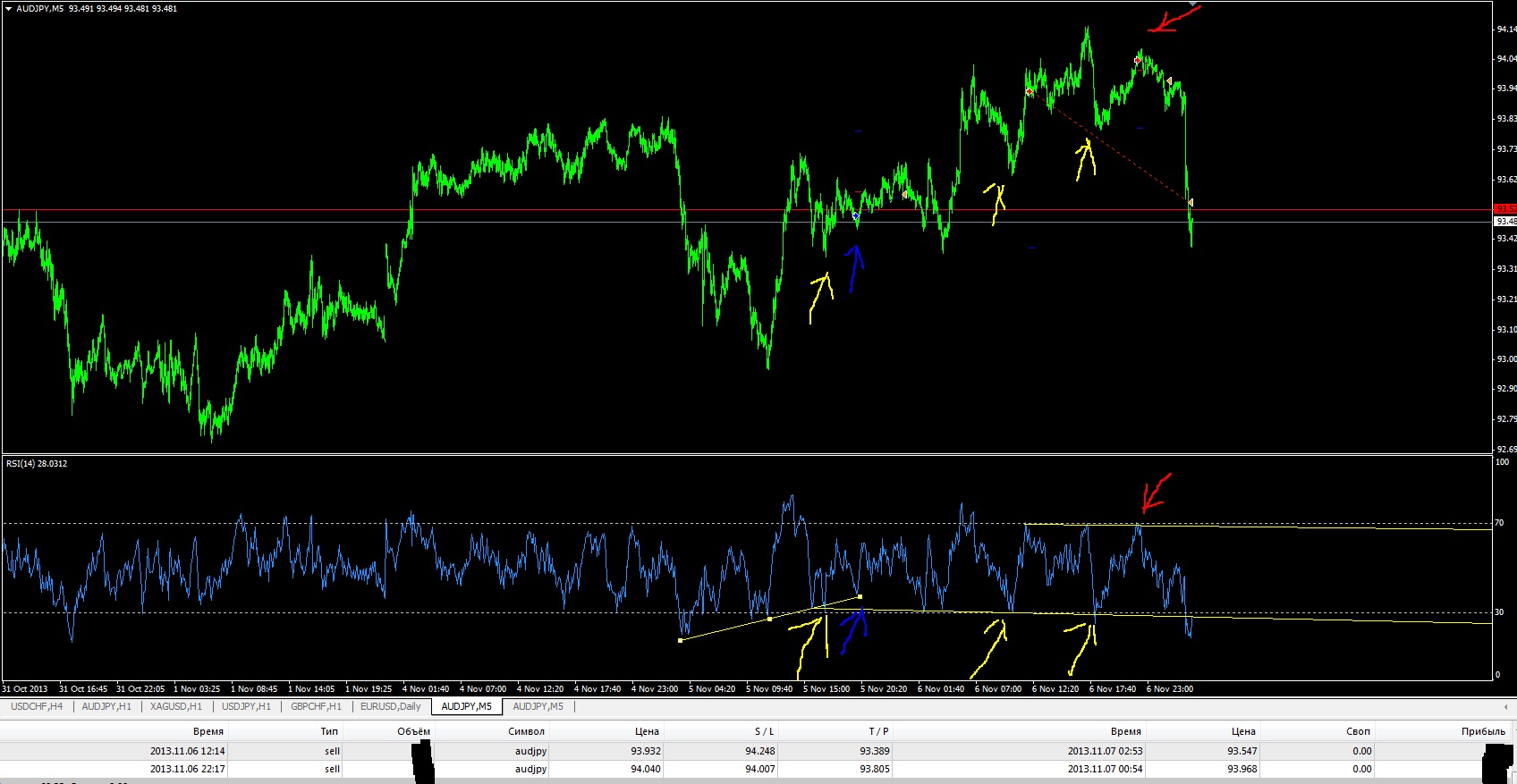Open the AUDJPY,H1 chart tab
Screen dimensions: 1517x784
[x=106, y=706]
